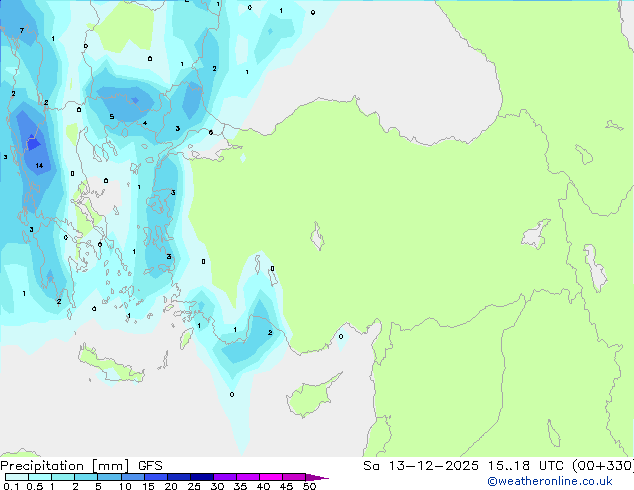
Task: Click the '15' legend scale label
Action: (x=148, y=486)
